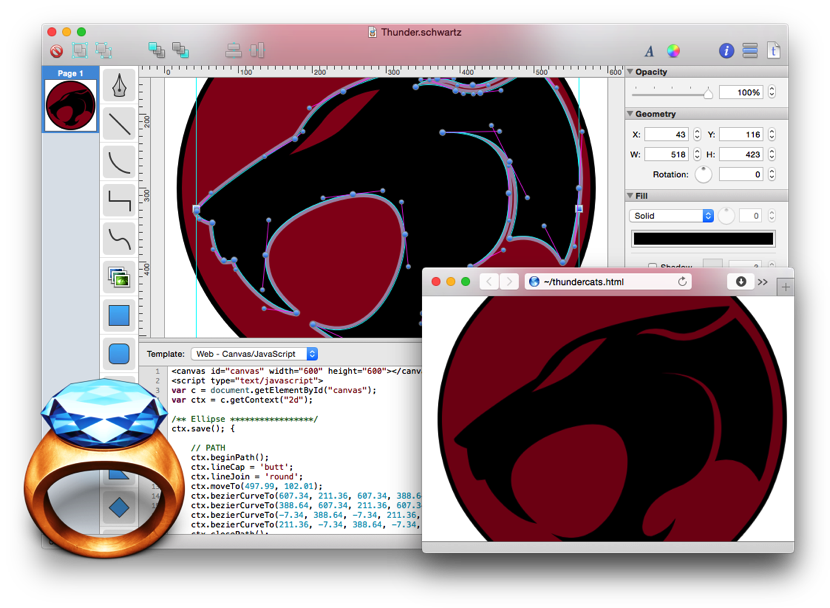
Task: Click the Group objects toolbar icon
Action: click(x=80, y=50)
